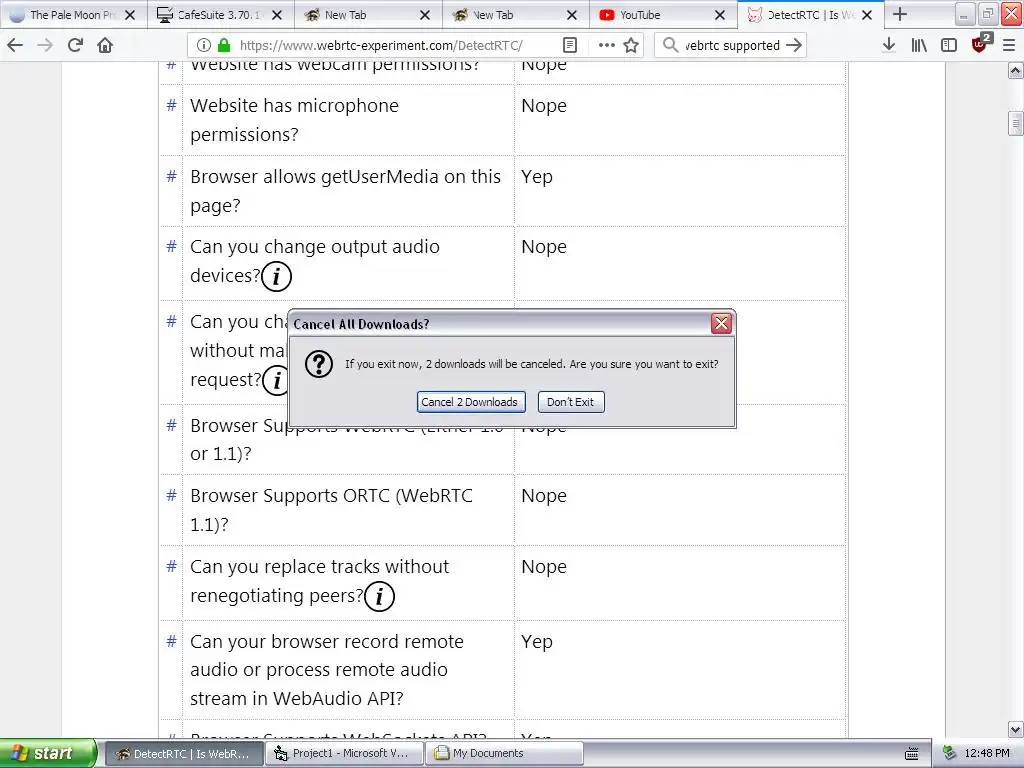Open the hamburger application menu

(1008, 45)
